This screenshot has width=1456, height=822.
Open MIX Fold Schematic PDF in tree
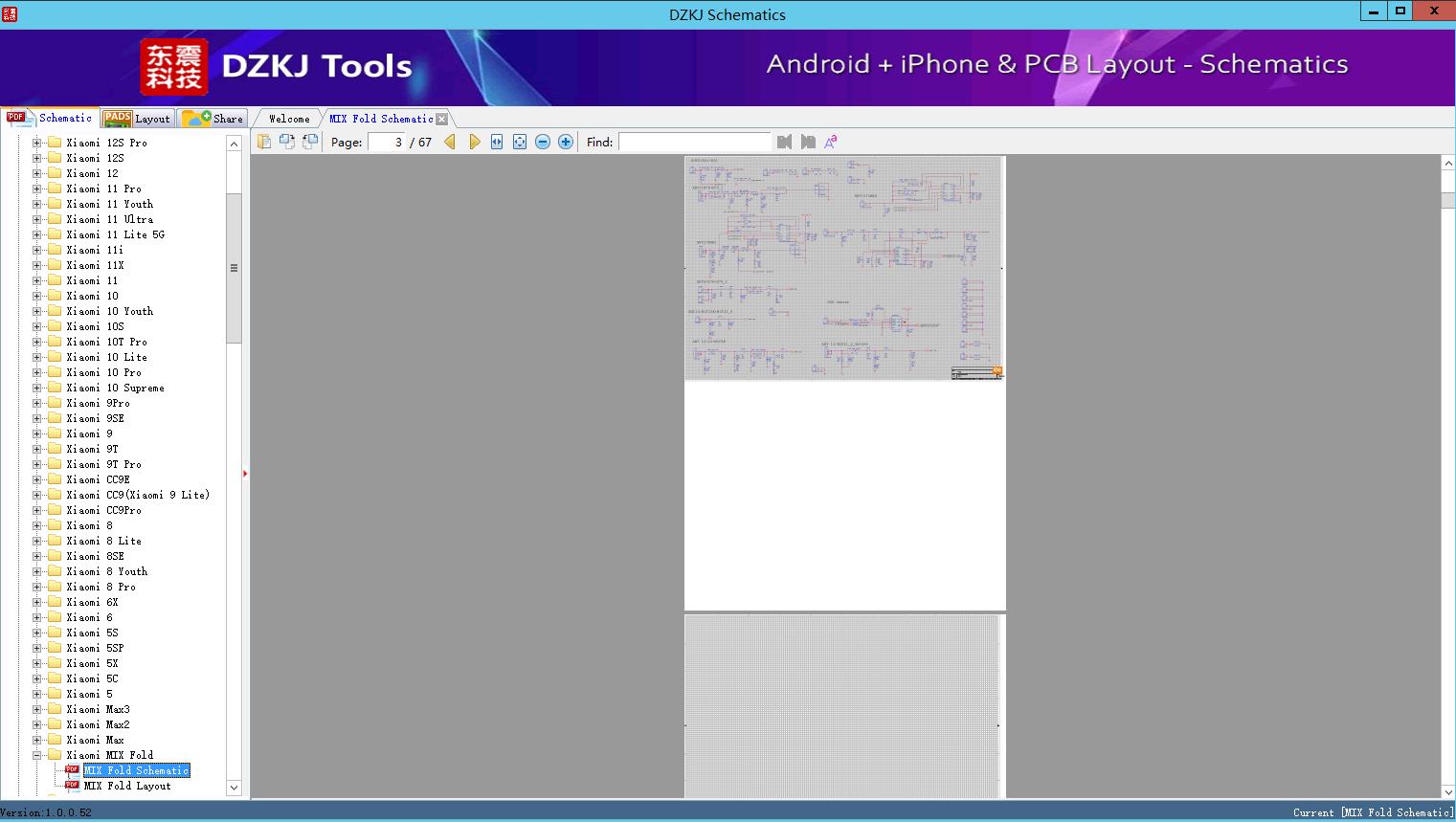[136, 770]
